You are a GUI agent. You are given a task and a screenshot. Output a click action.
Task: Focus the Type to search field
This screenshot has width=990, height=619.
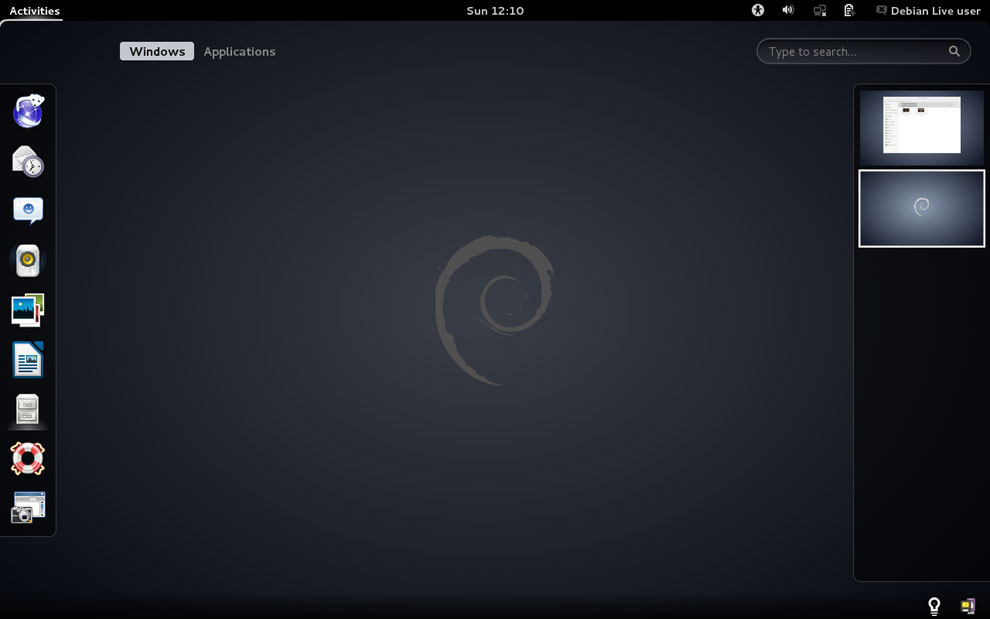(x=863, y=51)
